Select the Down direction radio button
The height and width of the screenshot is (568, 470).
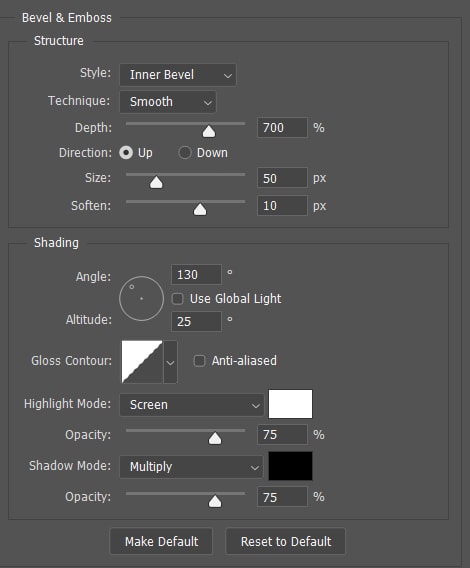(184, 153)
